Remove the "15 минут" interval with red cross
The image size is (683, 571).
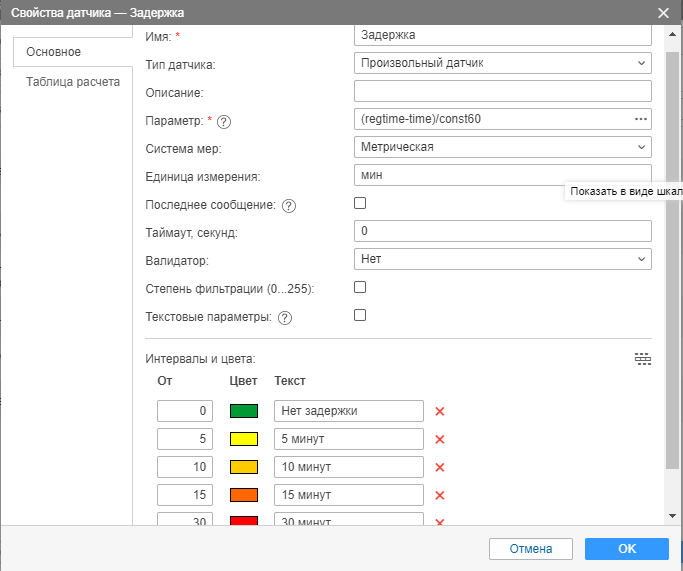coord(439,495)
